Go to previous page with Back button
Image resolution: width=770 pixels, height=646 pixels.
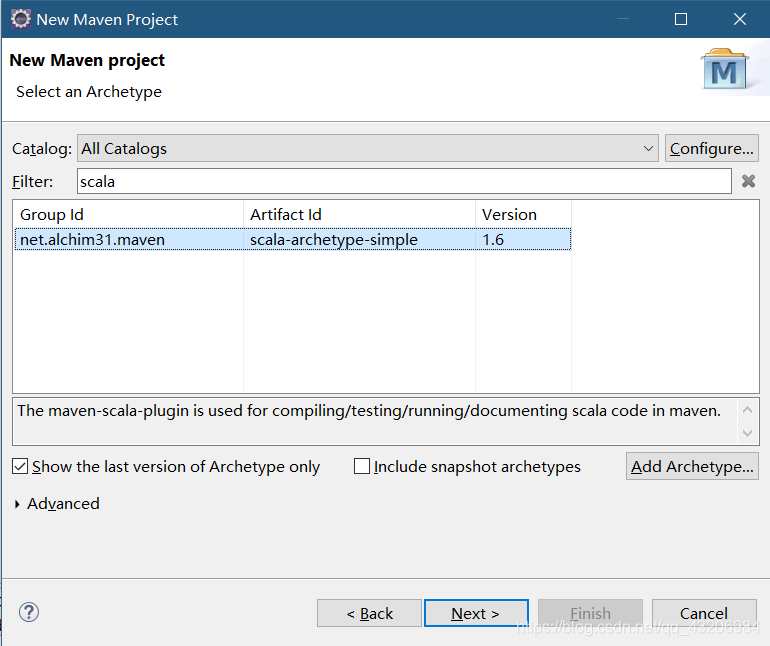coord(369,613)
